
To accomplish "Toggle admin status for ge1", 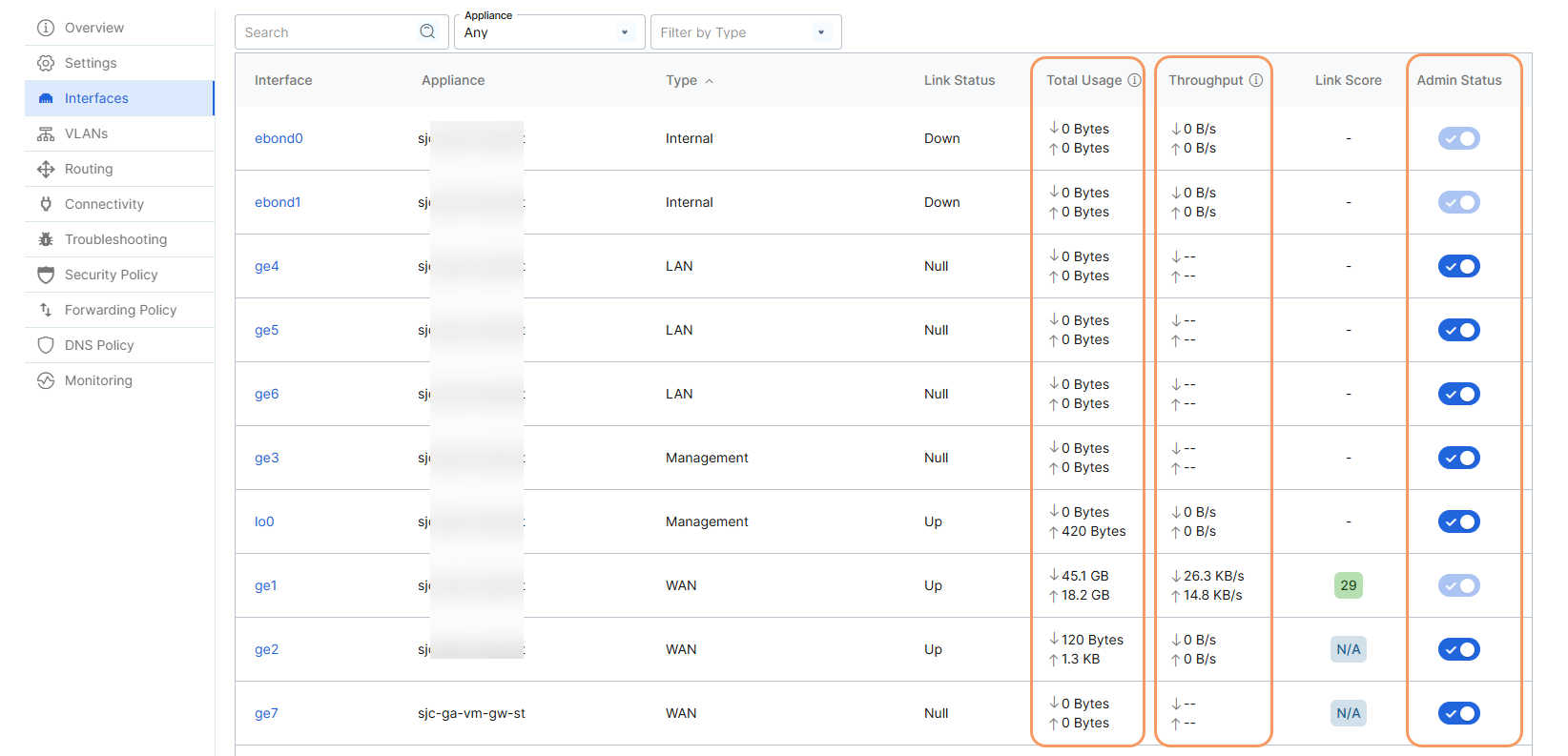I will coord(1458,585).
